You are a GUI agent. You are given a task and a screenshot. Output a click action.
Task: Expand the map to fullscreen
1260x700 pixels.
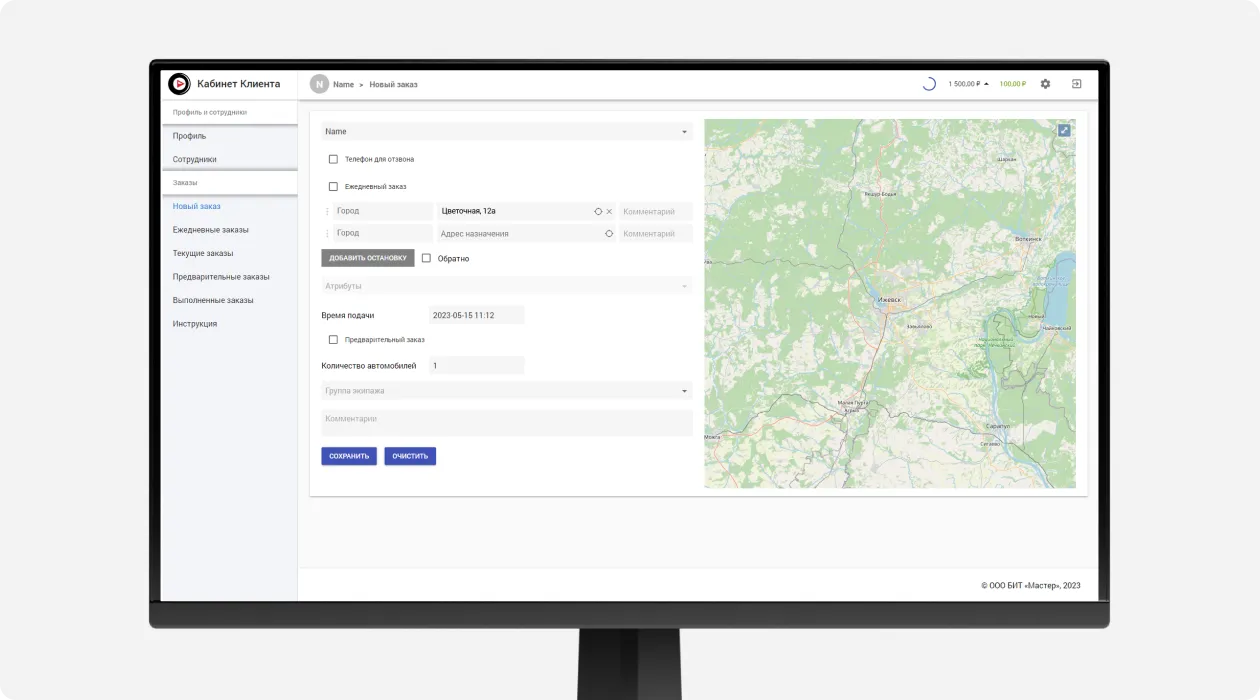point(1064,130)
